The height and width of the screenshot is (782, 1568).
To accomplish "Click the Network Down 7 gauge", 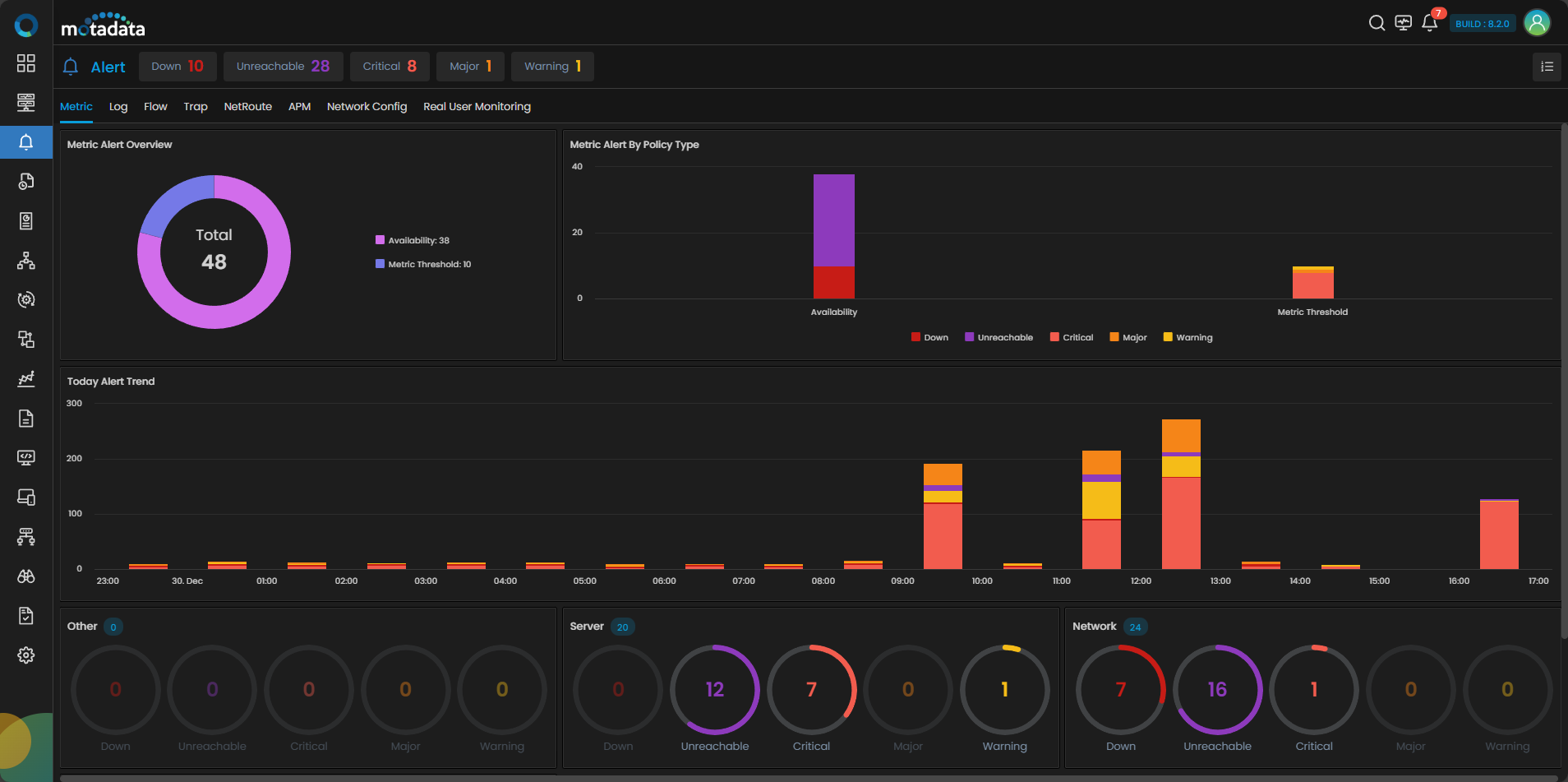I will [1121, 690].
